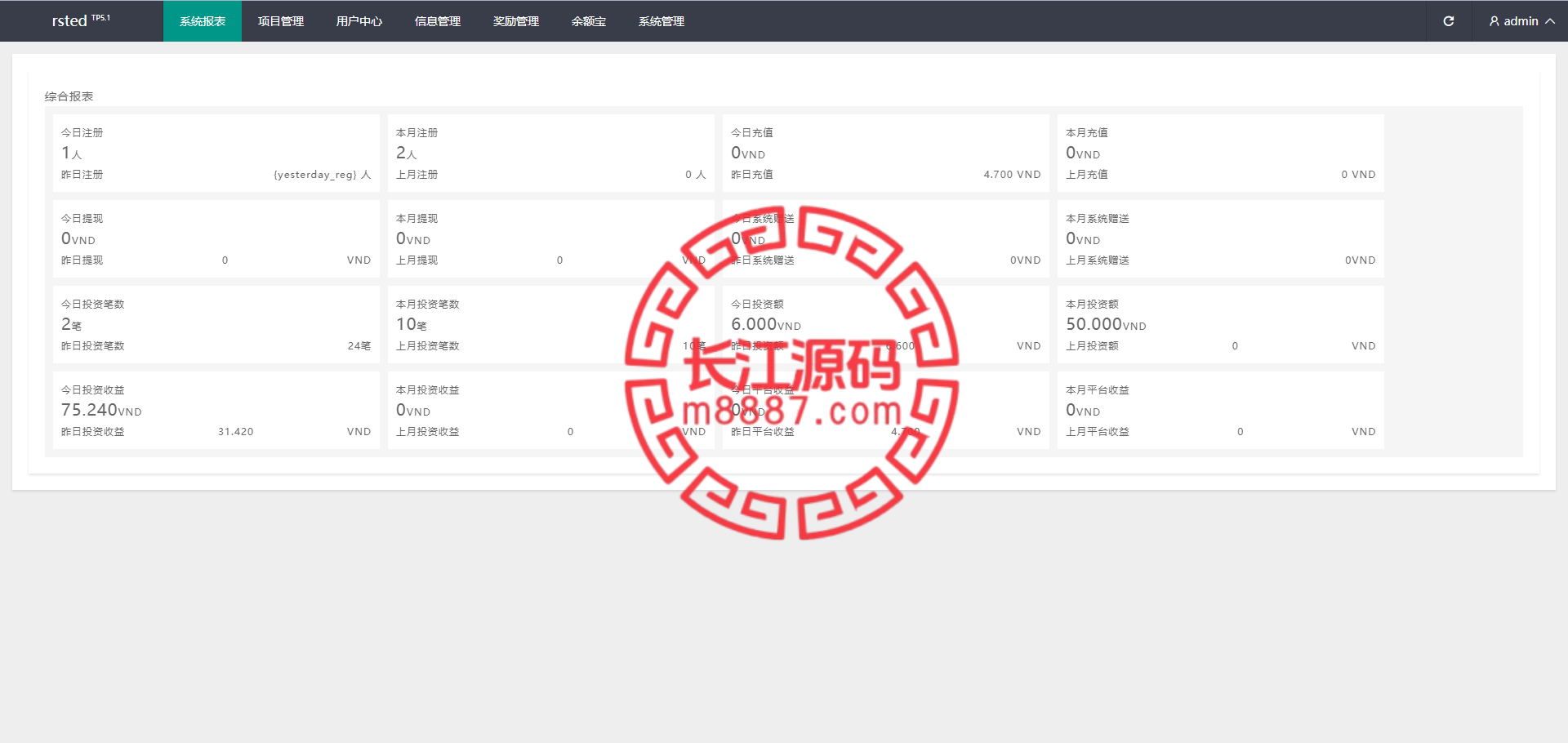This screenshot has height=743, width=1568.
Task: Click the 50.000VND monthly investment amount
Action: point(1106,324)
